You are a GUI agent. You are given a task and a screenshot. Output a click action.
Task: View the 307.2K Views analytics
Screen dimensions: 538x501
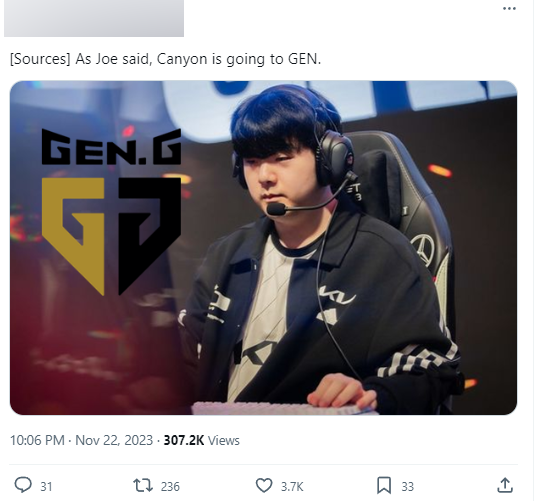[201, 440]
